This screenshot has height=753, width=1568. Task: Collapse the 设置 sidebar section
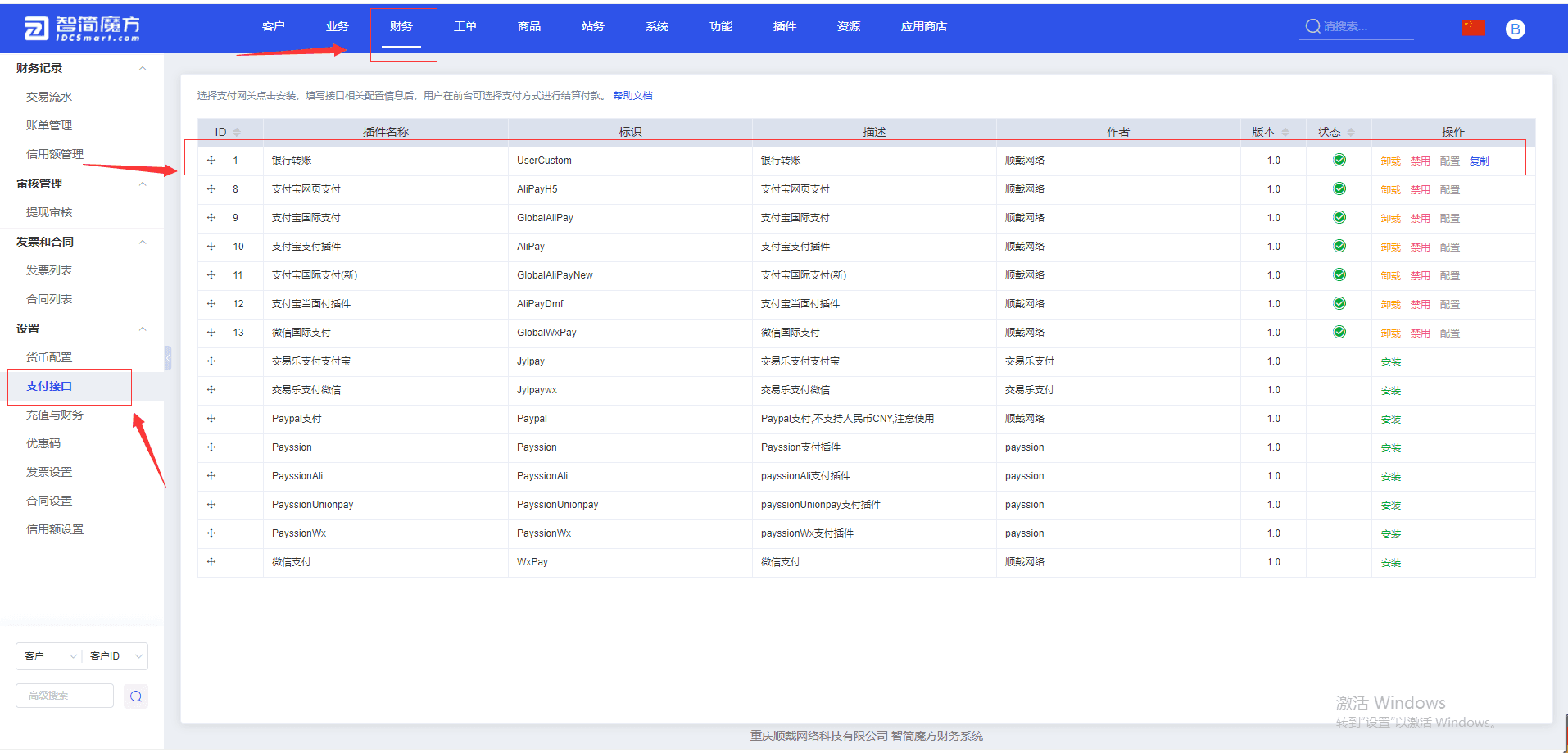[143, 329]
